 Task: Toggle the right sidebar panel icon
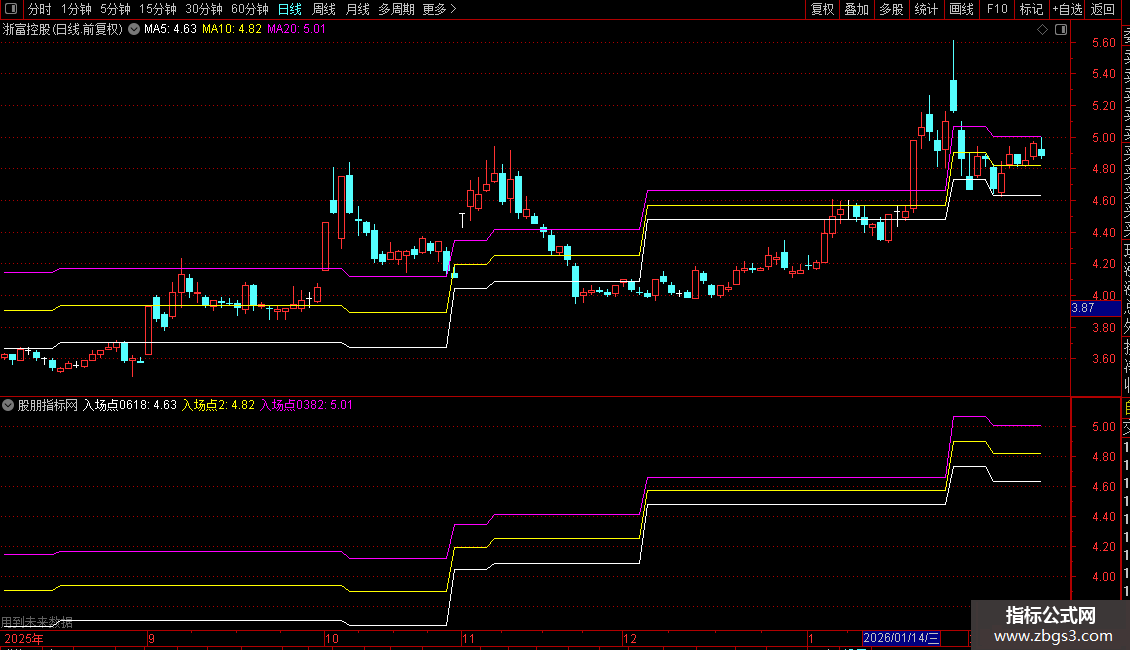click(x=1061, y=30)
